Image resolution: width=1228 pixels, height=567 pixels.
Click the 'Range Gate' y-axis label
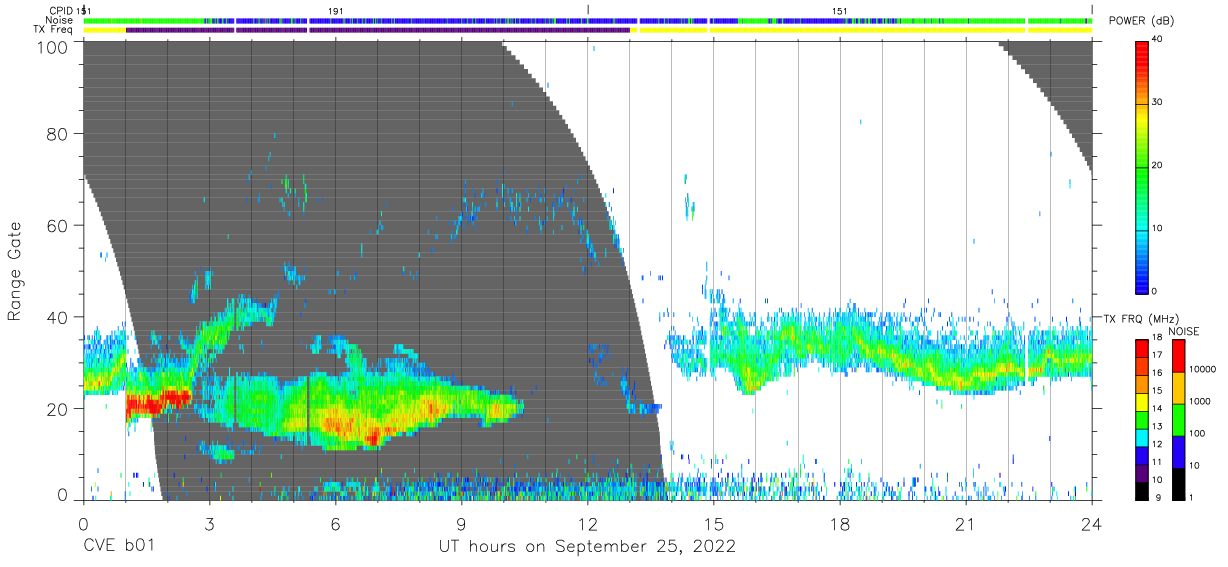coord(16,271)
